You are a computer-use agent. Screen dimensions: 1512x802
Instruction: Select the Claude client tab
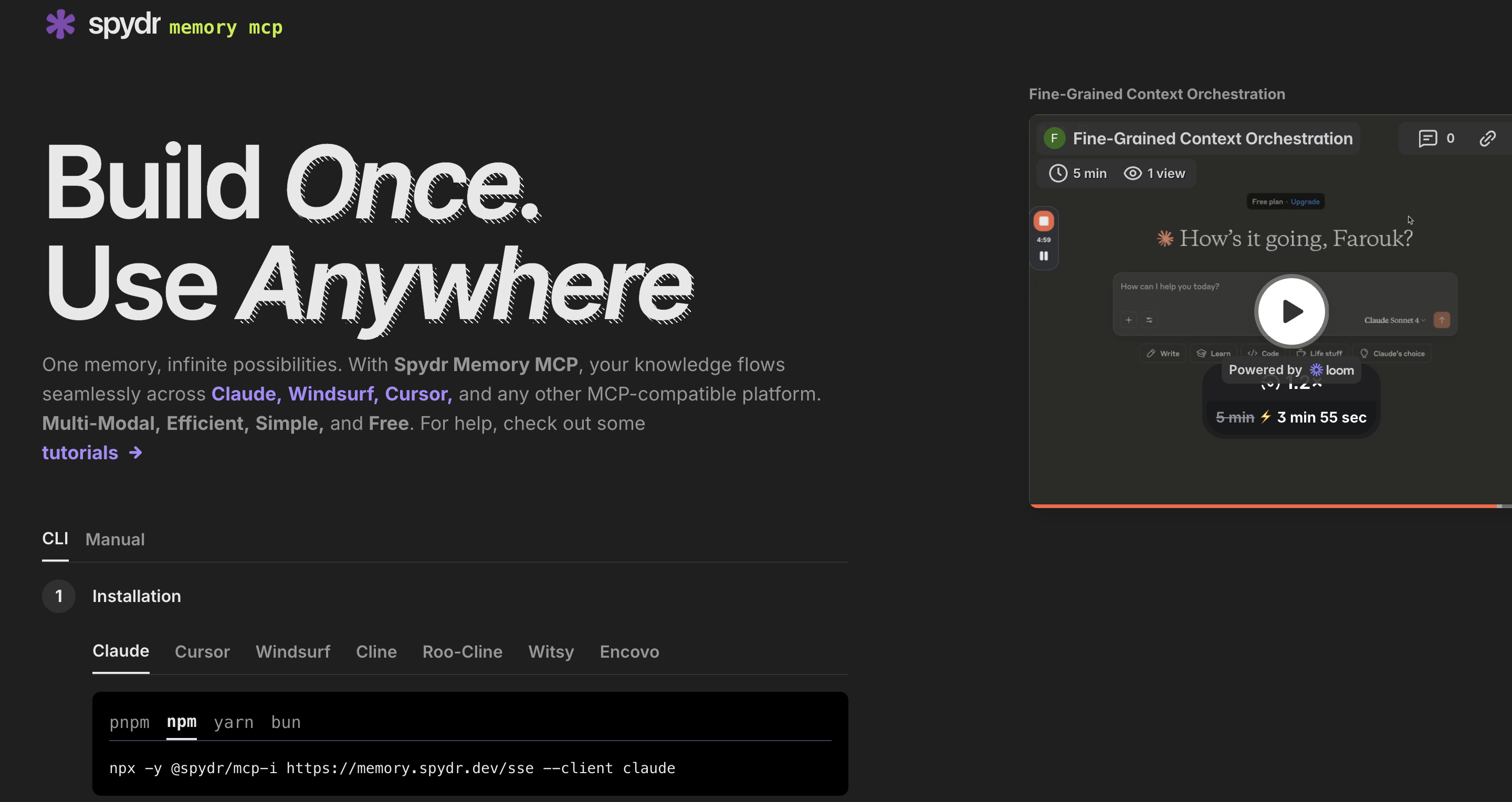121,651
